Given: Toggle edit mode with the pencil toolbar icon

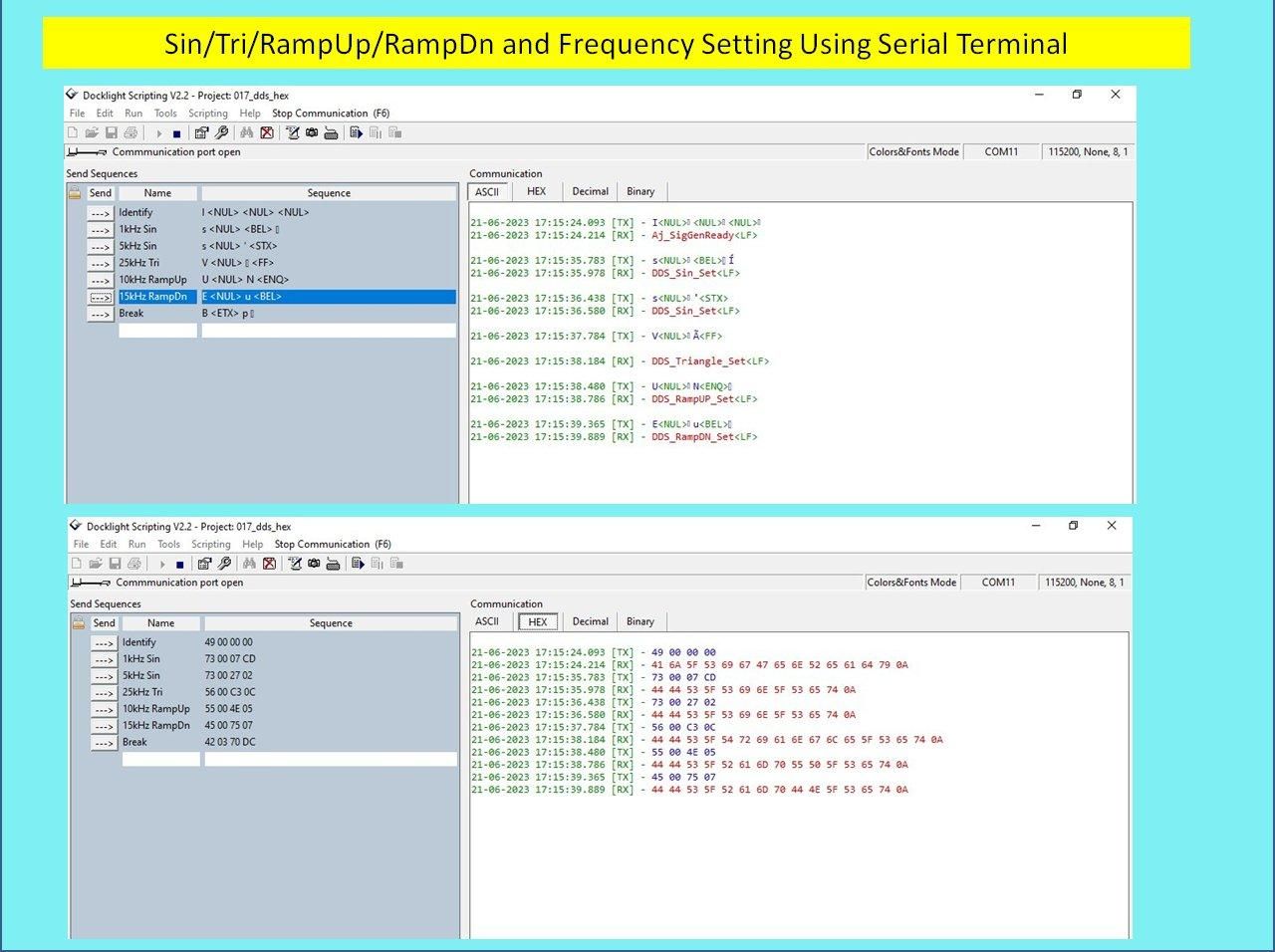Looking at the screenshot, I should point(294,132).
